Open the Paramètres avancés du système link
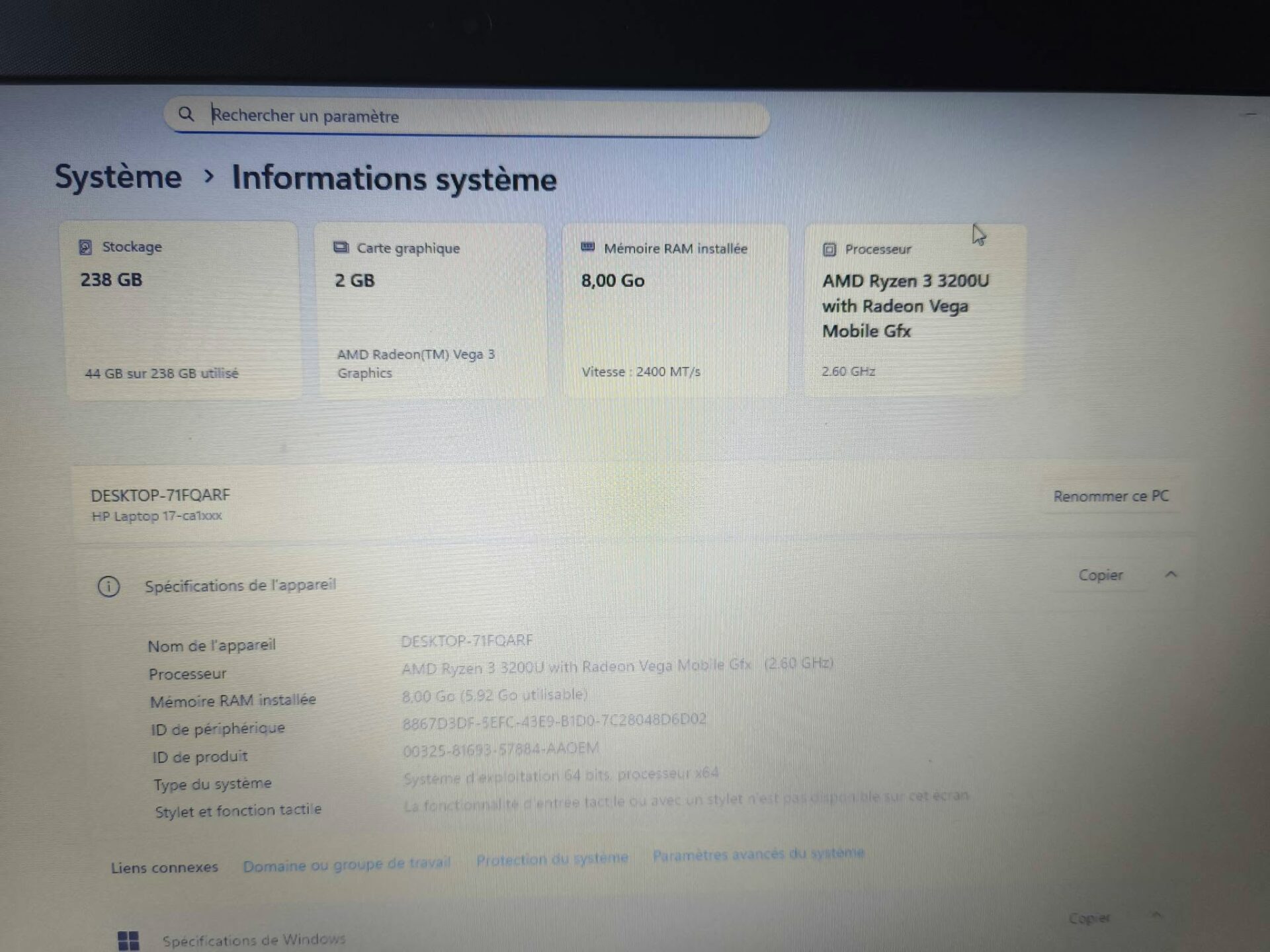The image size is (1270, 952). point(758,854)
